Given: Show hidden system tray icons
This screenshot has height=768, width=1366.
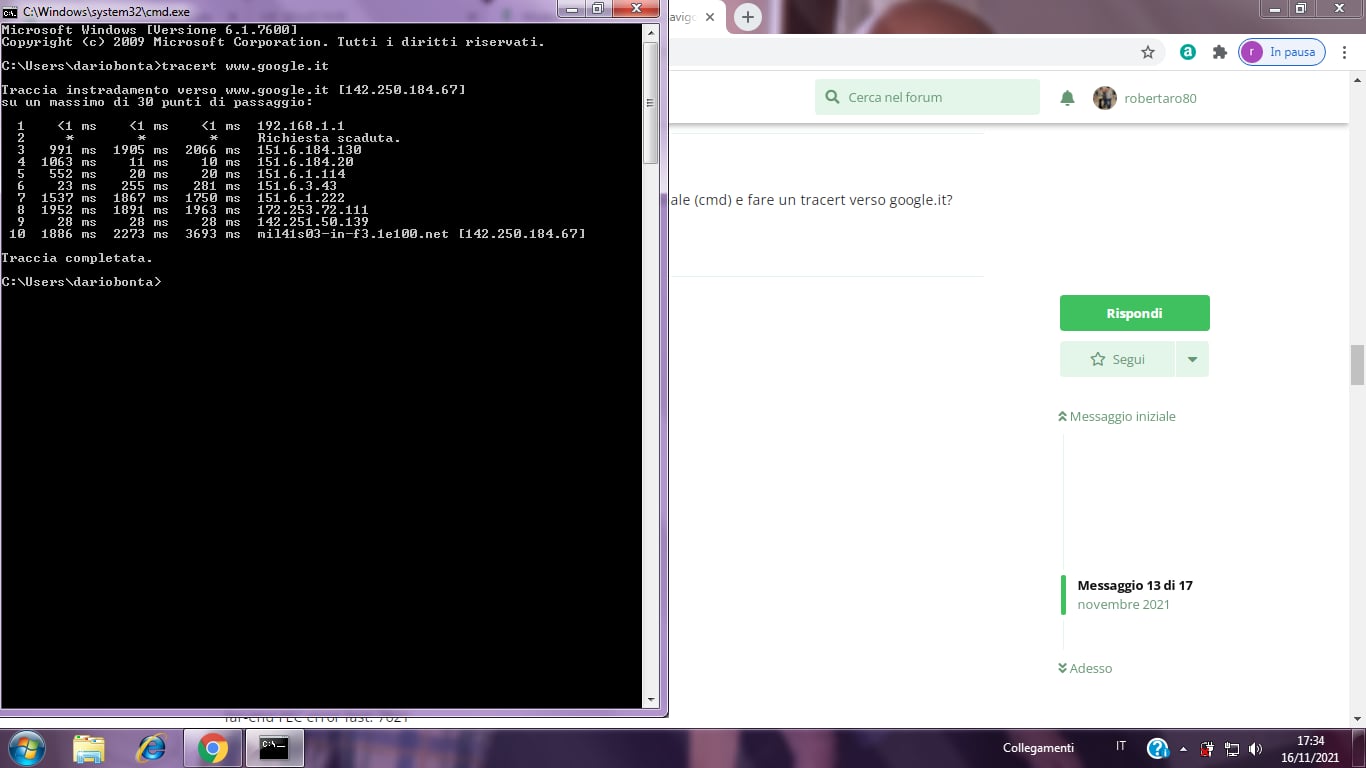Looking at the screenshot, I should [x=1184, y=749].
